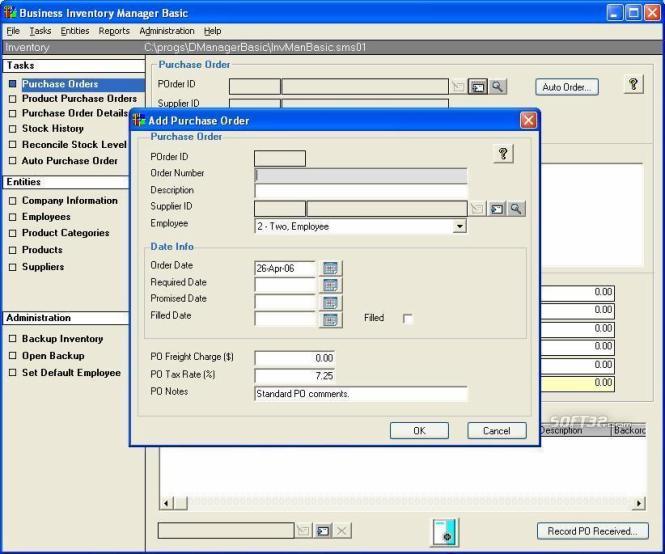Expand the Employee dropdown
This screenshot has width=665, height=554.
(x=459, y=226)
